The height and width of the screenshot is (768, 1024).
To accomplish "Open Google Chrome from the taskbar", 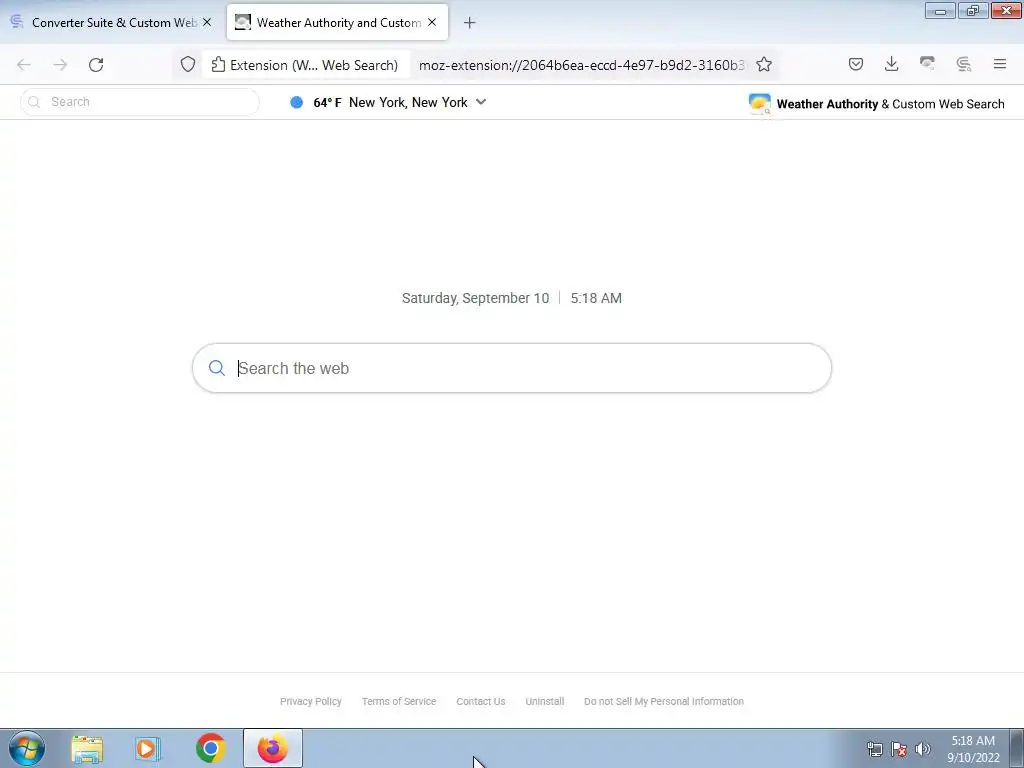I will (210, 748).
